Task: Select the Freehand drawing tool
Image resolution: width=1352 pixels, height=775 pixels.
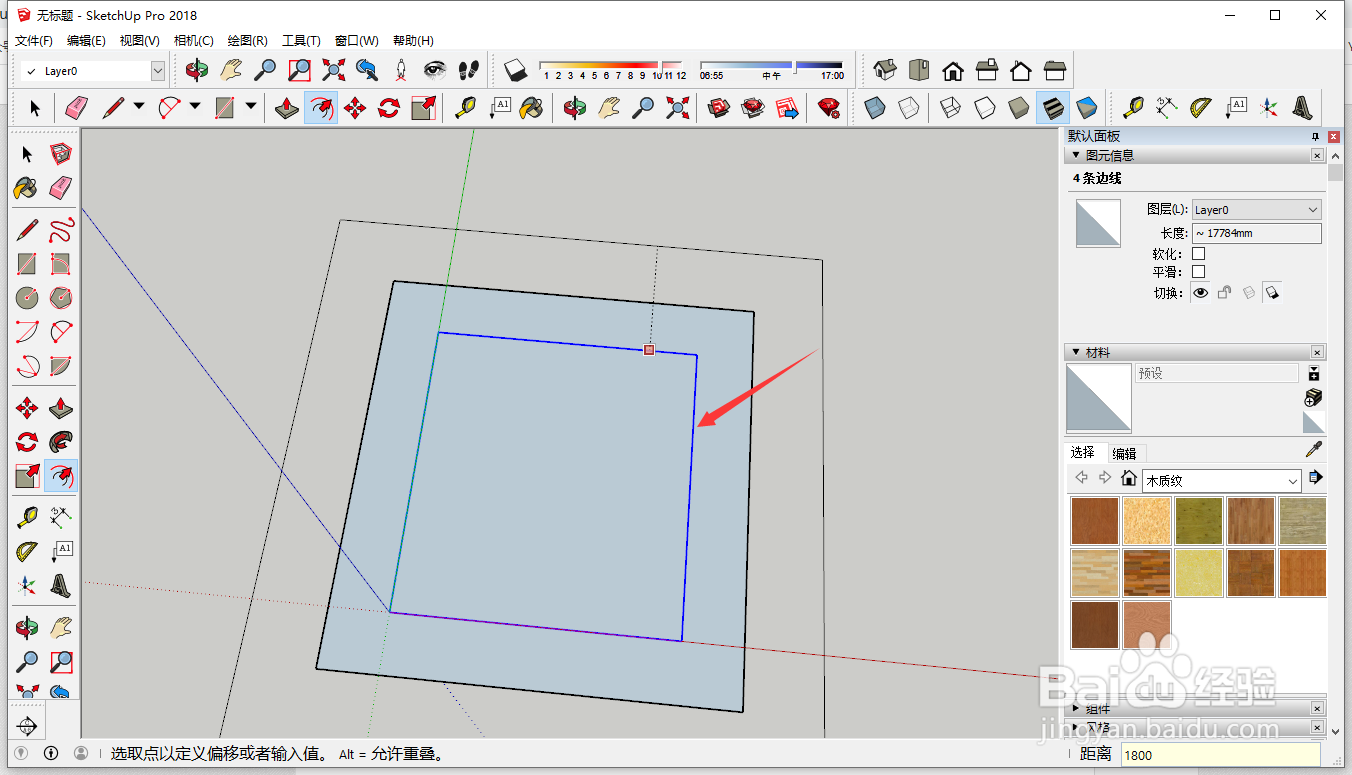Action: (x=61, y=230)
